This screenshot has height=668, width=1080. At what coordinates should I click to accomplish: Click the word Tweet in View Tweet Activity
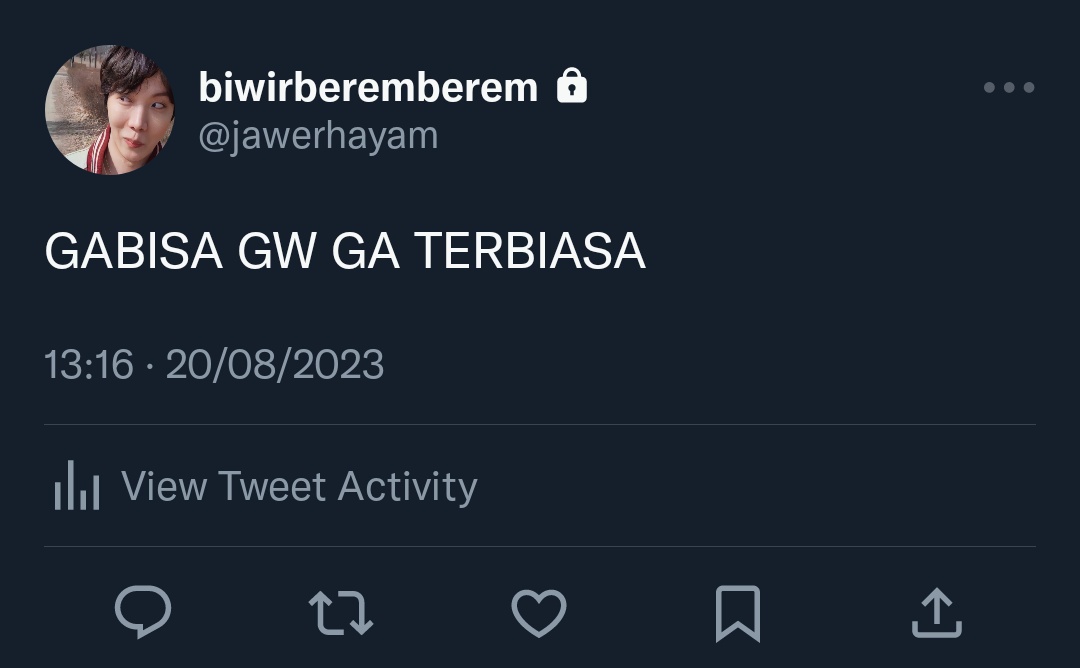tap(272, 487)
